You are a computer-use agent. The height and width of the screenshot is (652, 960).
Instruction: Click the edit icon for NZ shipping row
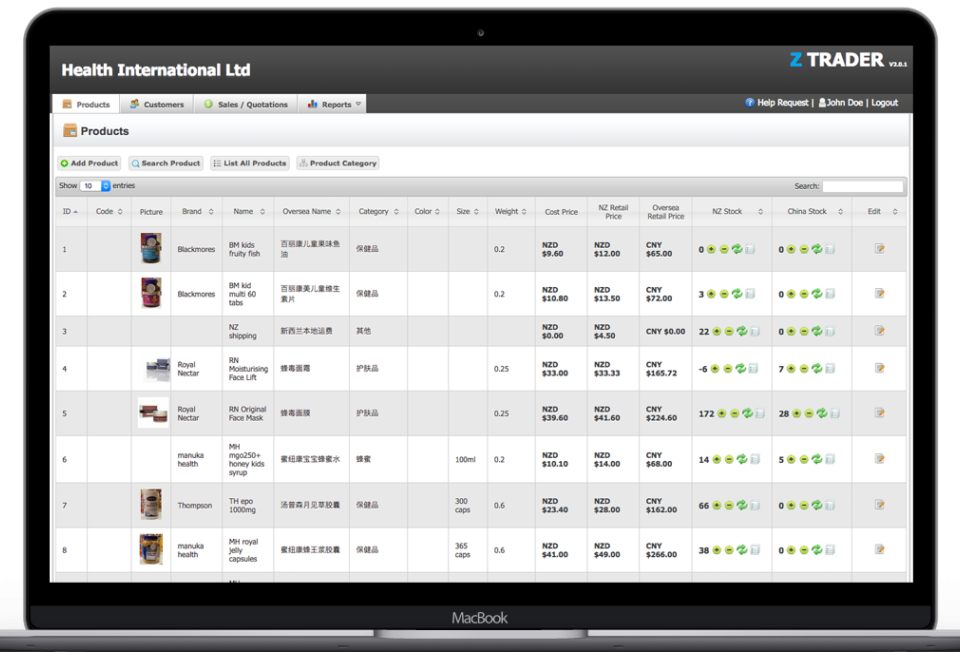pos(879,330)
